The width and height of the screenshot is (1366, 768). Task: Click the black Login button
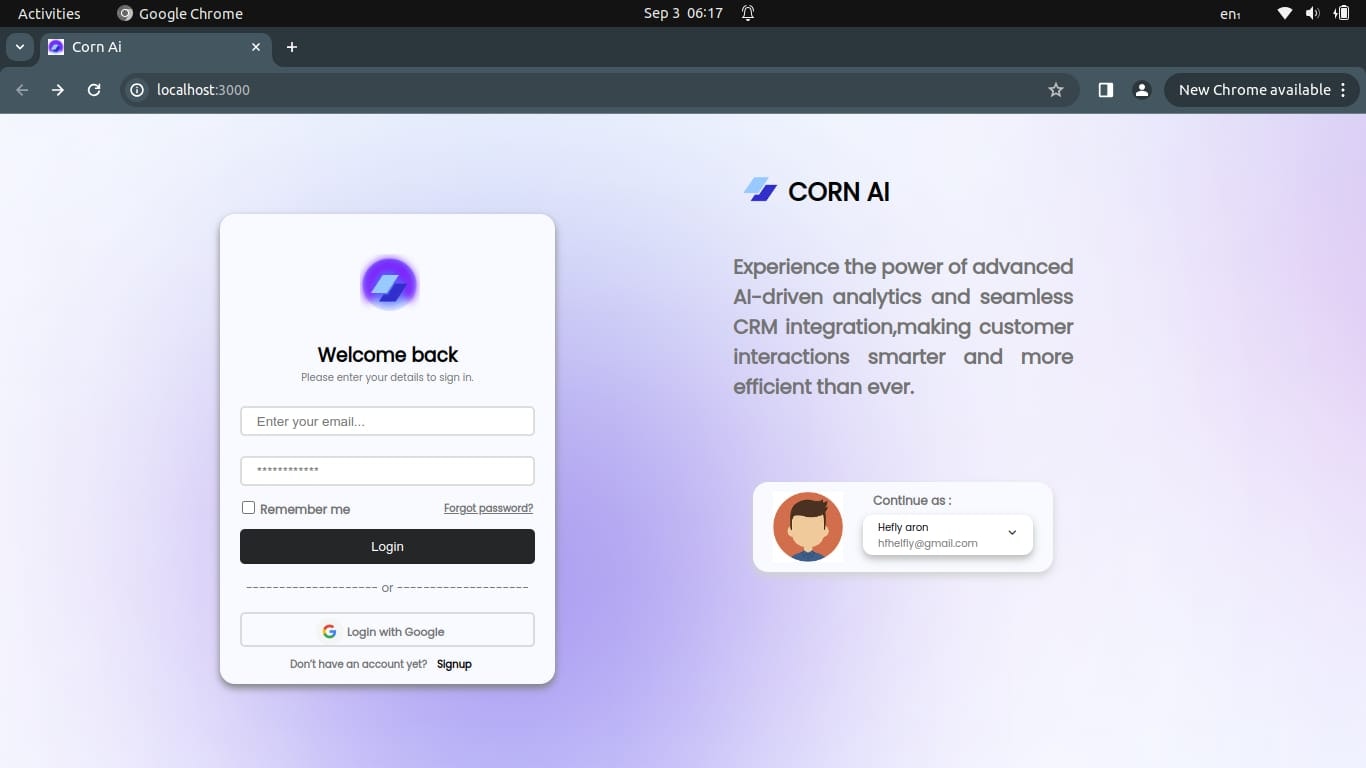387,547
